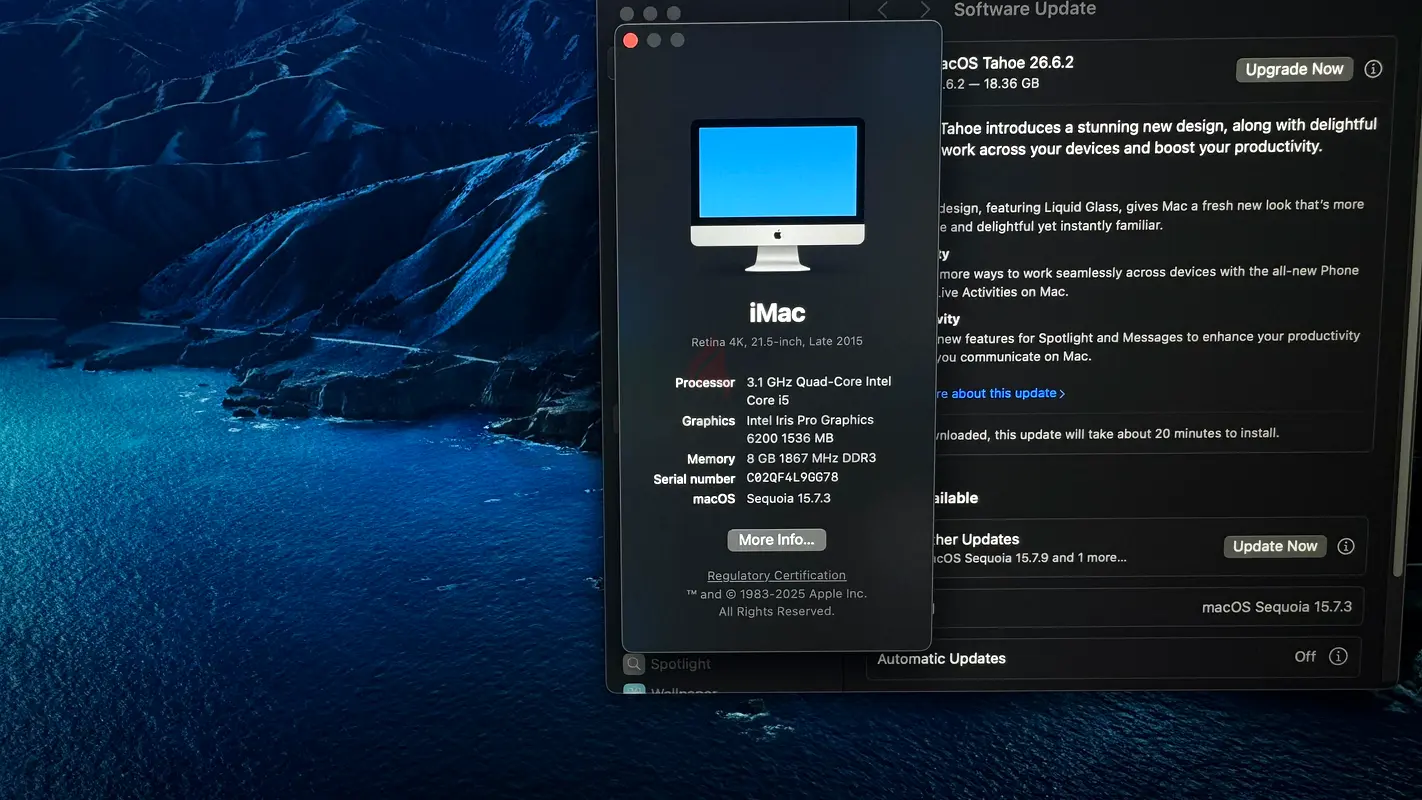
Task: Click the Memory label in About window
Action: pos(711,460)
